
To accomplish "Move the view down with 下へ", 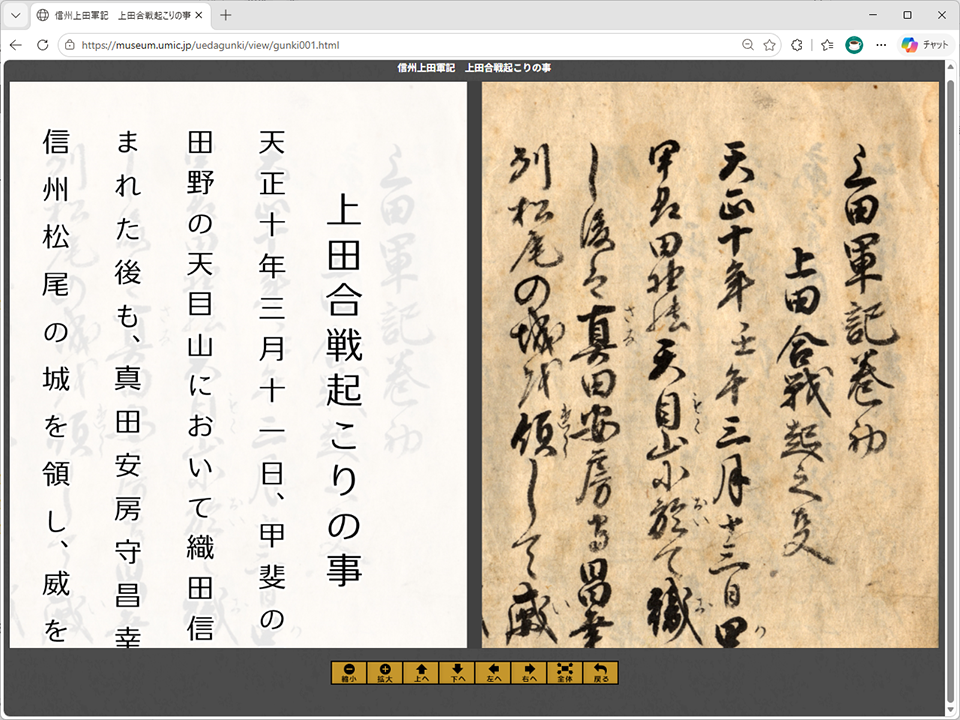I will [x=457, y=673].
